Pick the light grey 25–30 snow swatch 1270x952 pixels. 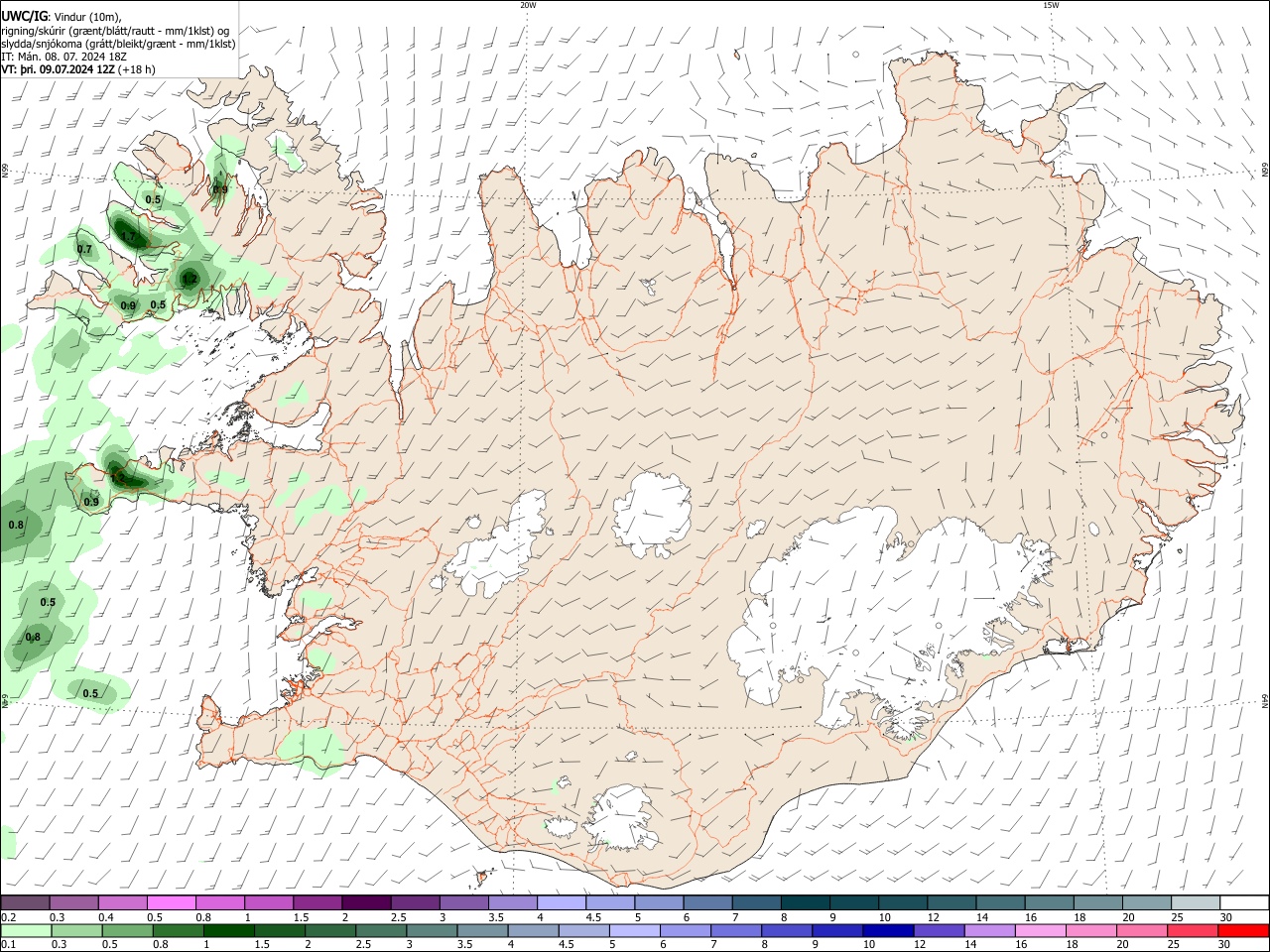coord(1196,903)
